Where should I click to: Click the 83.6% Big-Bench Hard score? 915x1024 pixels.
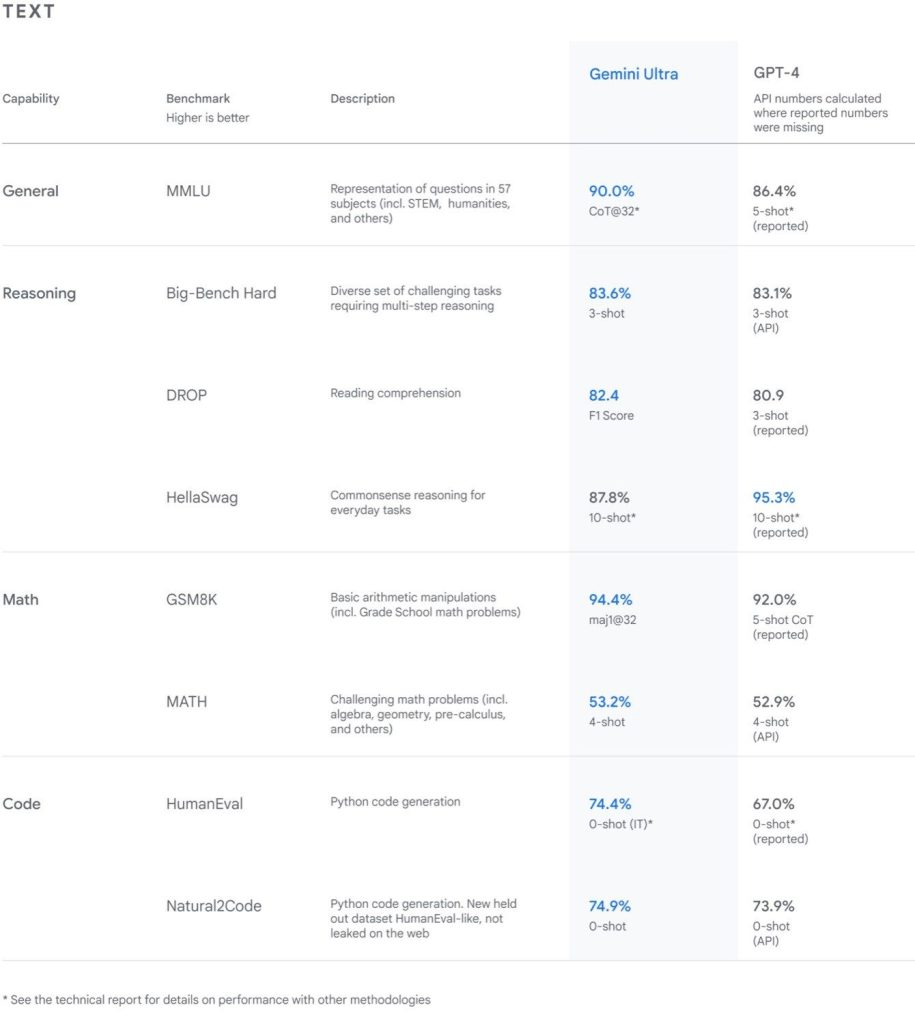point(609,293)
